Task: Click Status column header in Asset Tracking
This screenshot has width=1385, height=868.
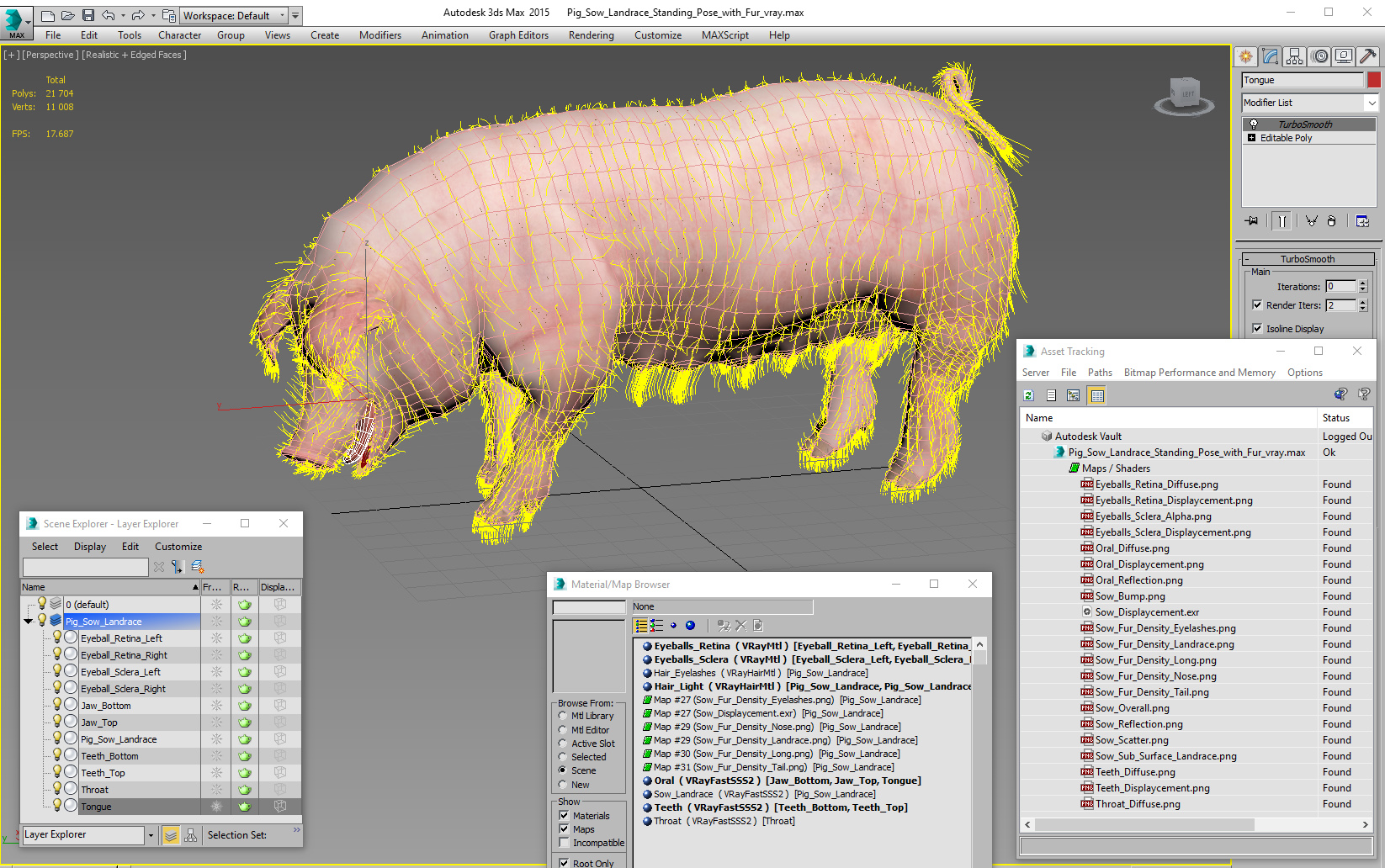Action: (1345, 418)
